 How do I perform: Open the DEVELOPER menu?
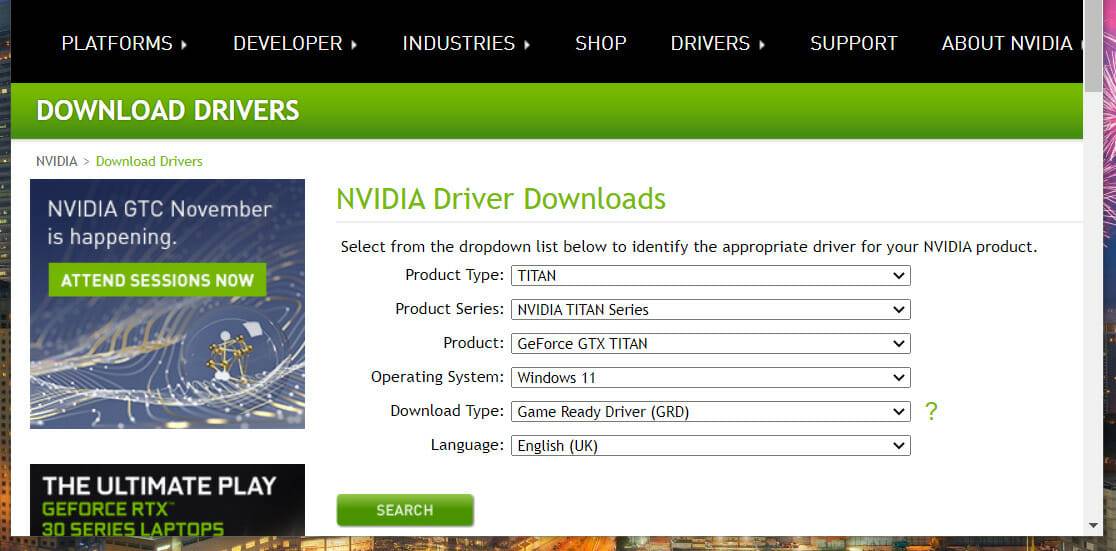(x=295, y=44)
